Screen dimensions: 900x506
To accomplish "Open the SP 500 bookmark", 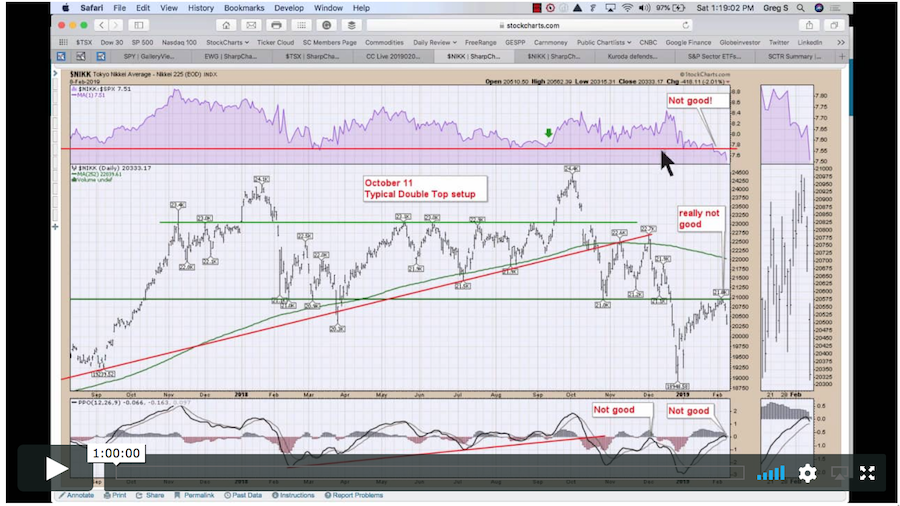I will (x=142, y=42).
